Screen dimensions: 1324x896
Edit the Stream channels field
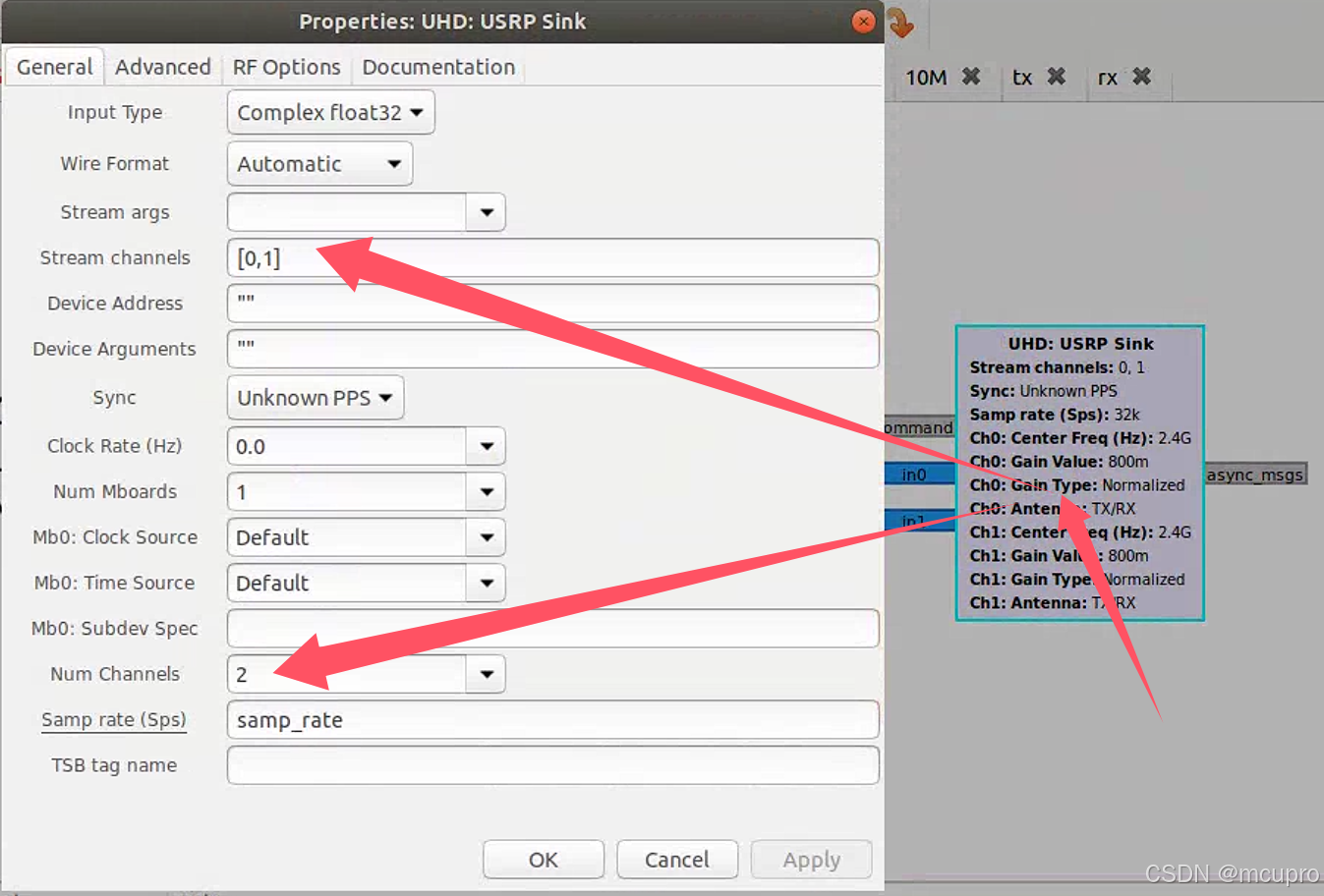click(552, 258)
